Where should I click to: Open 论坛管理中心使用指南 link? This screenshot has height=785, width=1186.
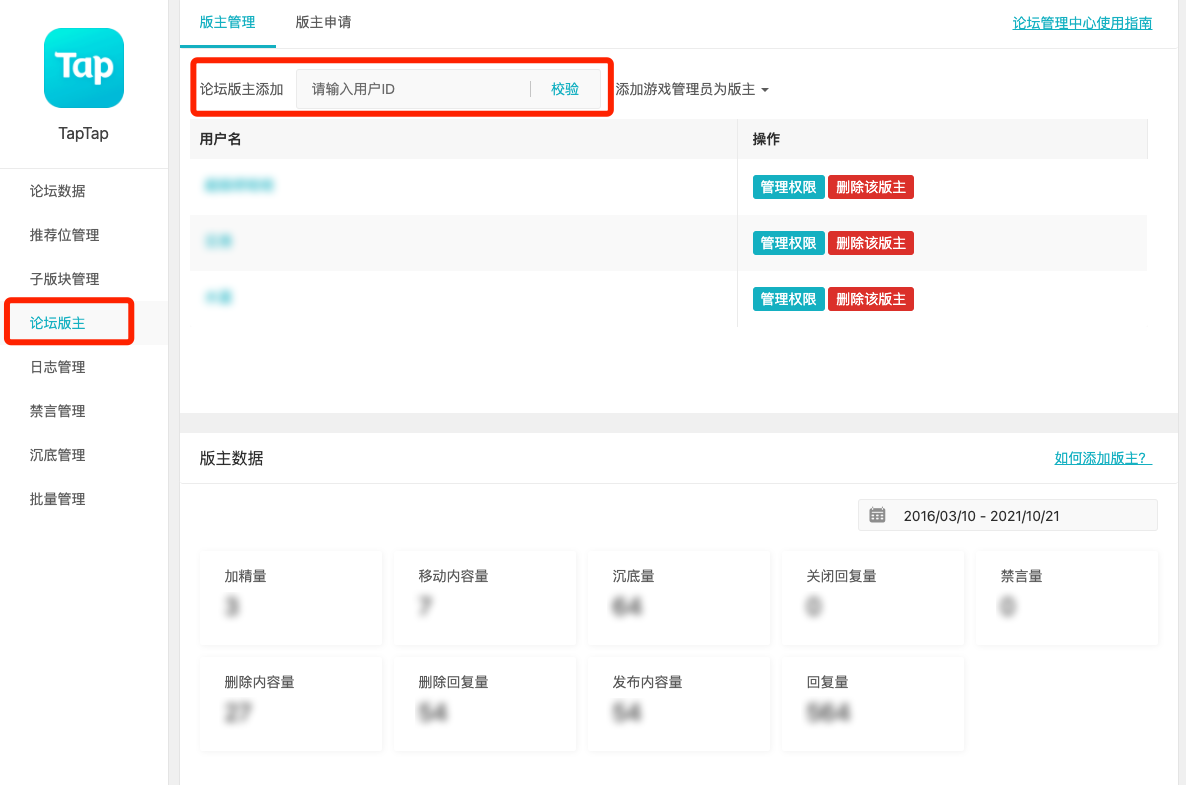(x=1082, y=23)
